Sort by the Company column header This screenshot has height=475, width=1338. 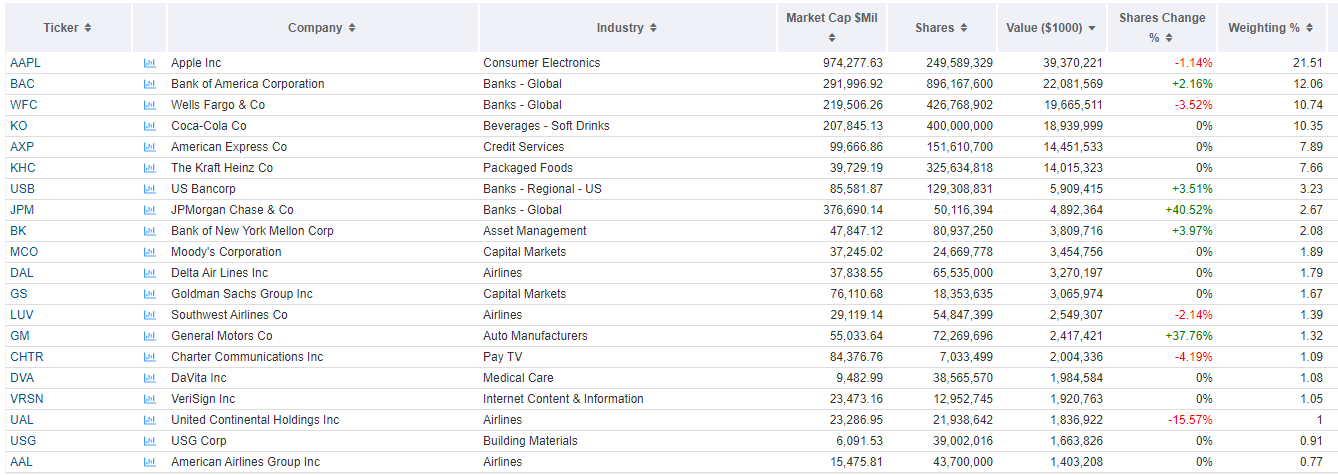point(322,28)
